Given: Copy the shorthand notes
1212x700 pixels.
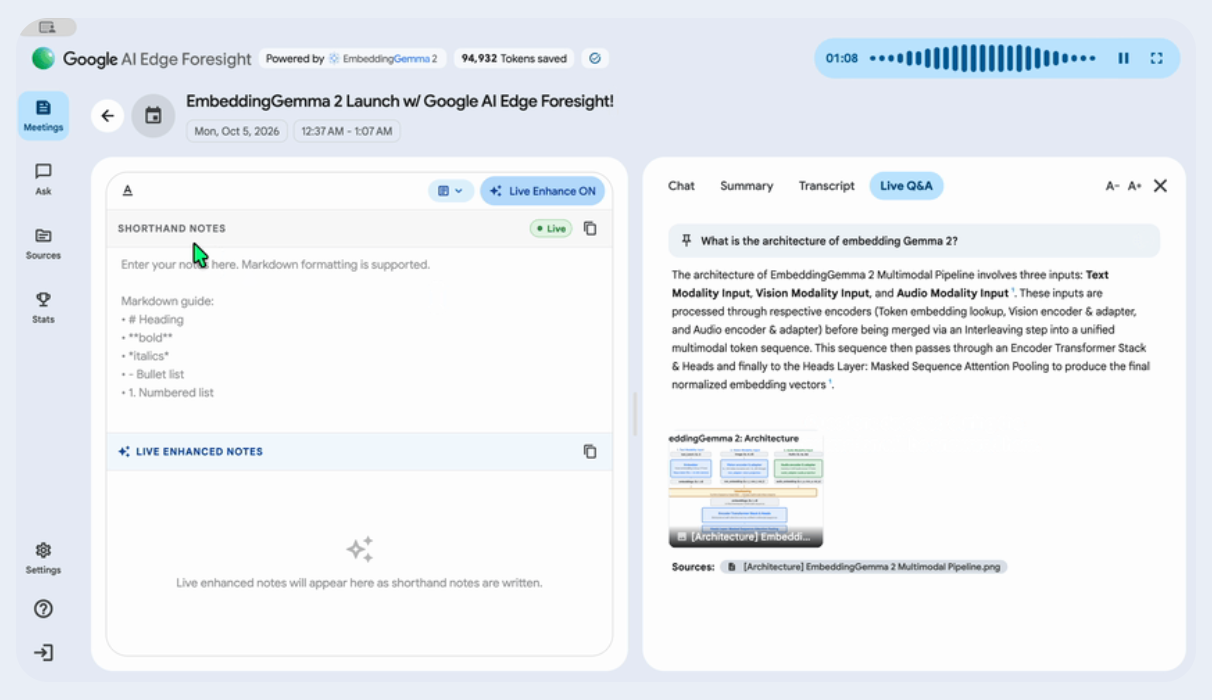Looking at the screenshot, I should 590,228.
